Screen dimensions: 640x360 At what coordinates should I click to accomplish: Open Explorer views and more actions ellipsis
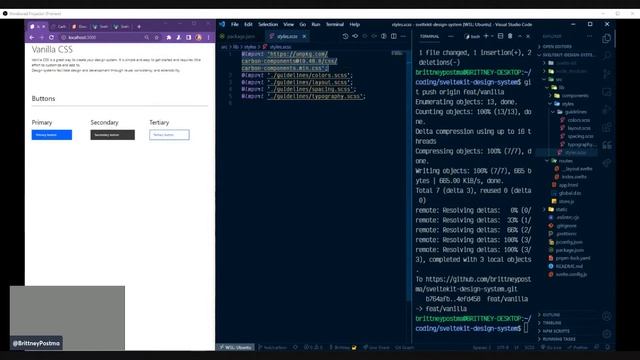[589, 36]
